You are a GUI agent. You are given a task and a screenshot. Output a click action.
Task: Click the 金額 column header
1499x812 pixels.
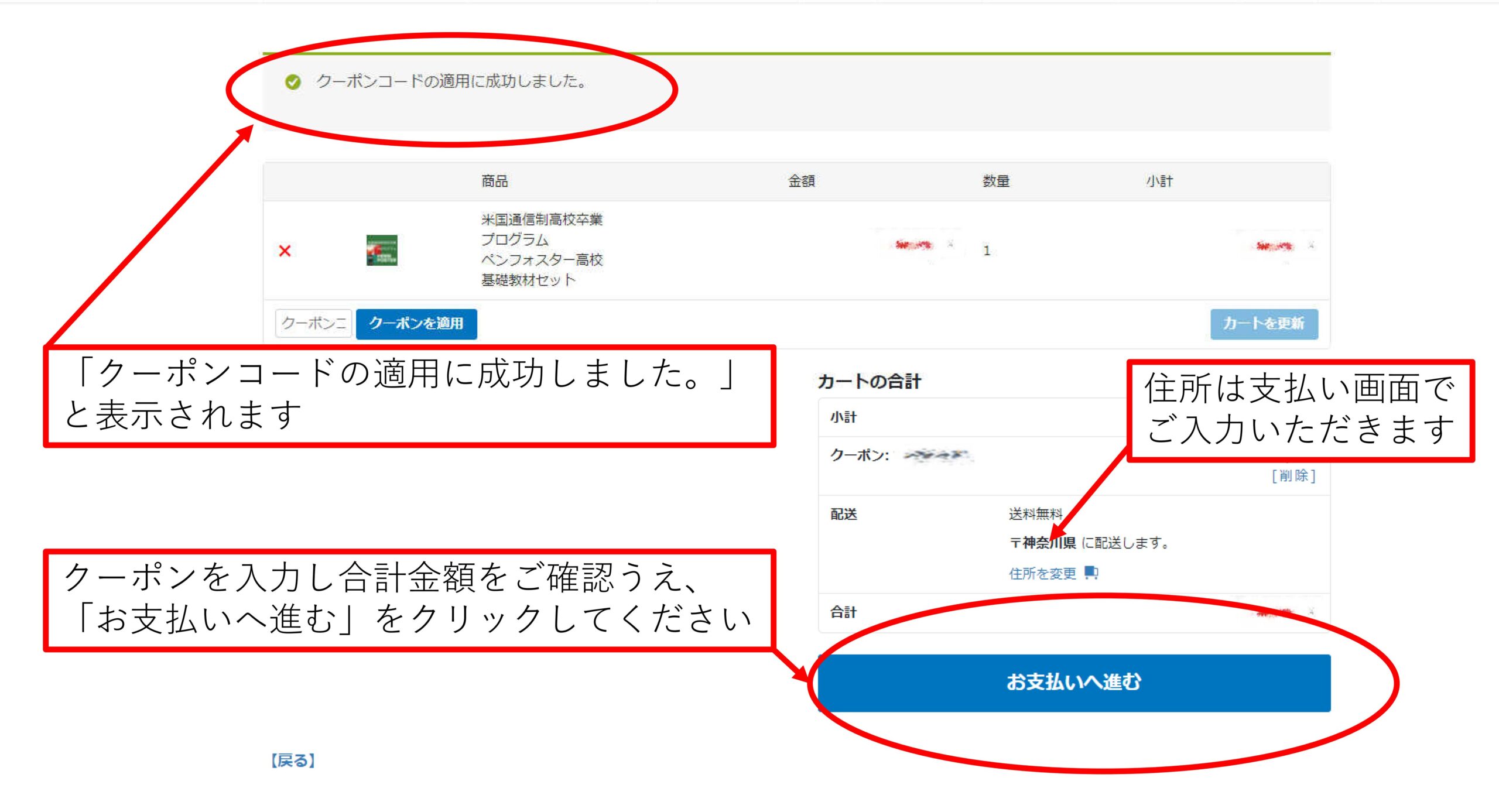802,181
